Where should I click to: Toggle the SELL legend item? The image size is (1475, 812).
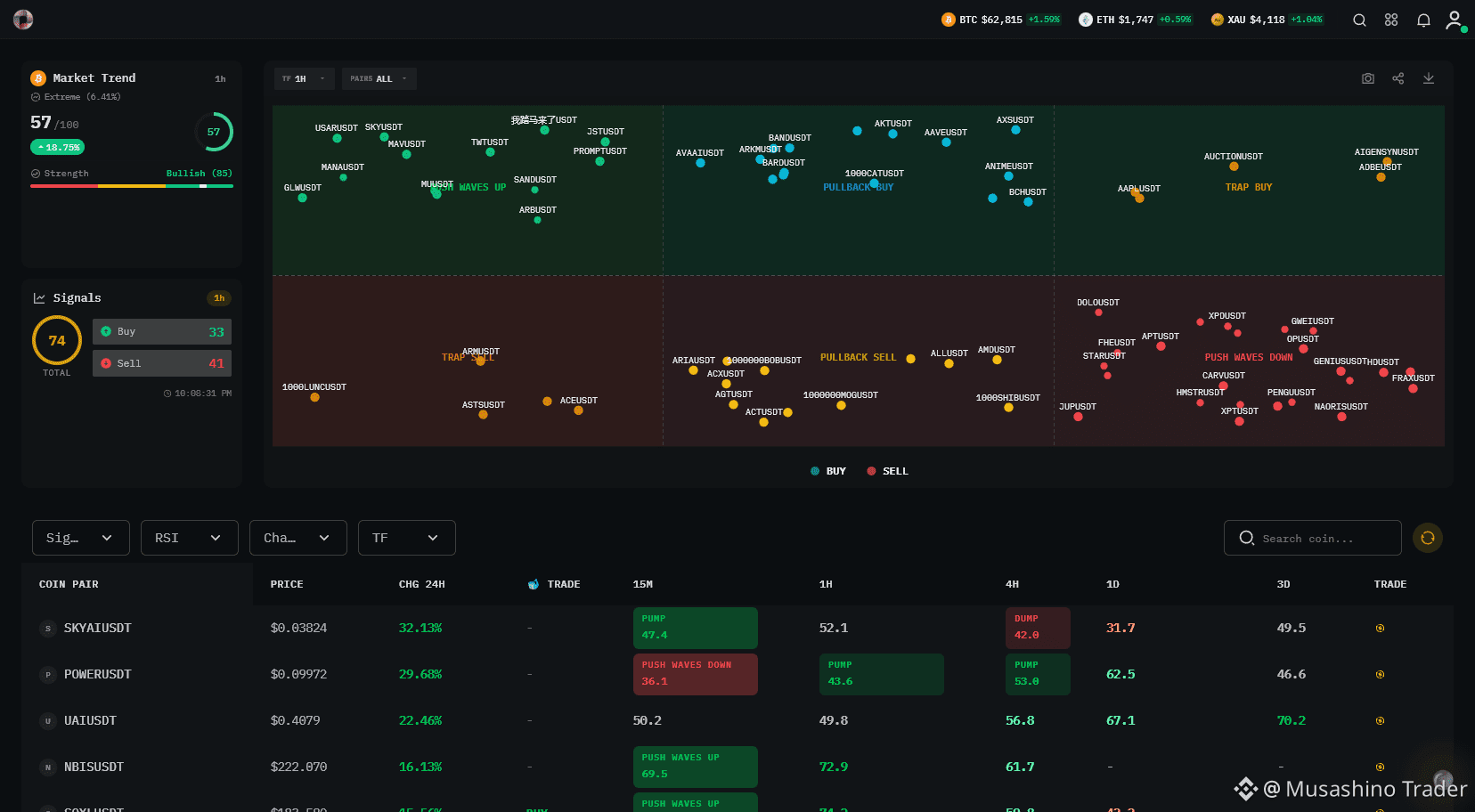(887, 471)
